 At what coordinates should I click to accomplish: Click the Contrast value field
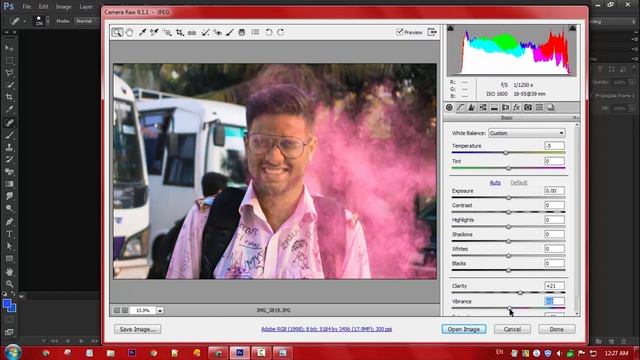point(554,205)
